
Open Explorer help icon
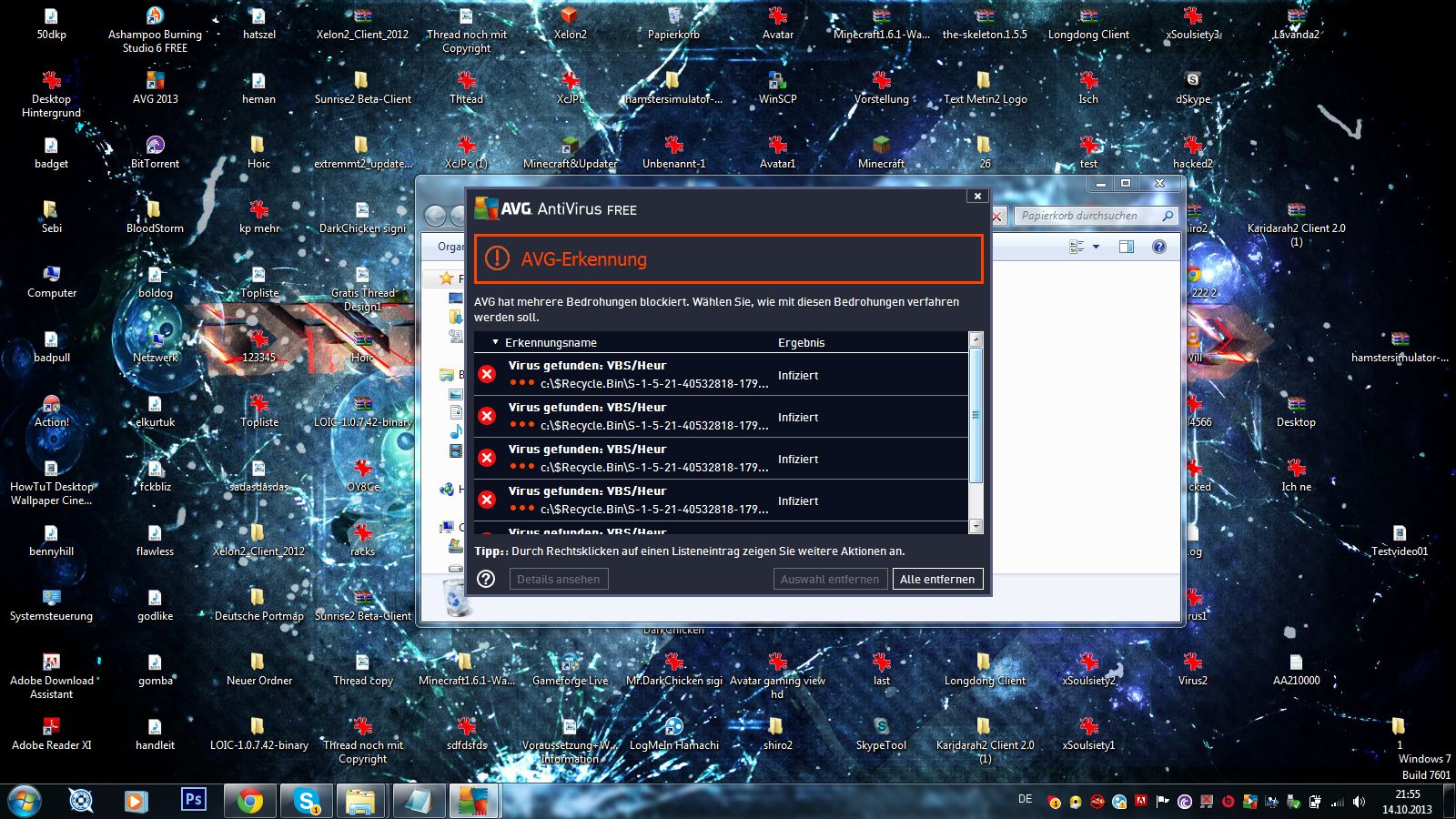[x=1158, y=247]
